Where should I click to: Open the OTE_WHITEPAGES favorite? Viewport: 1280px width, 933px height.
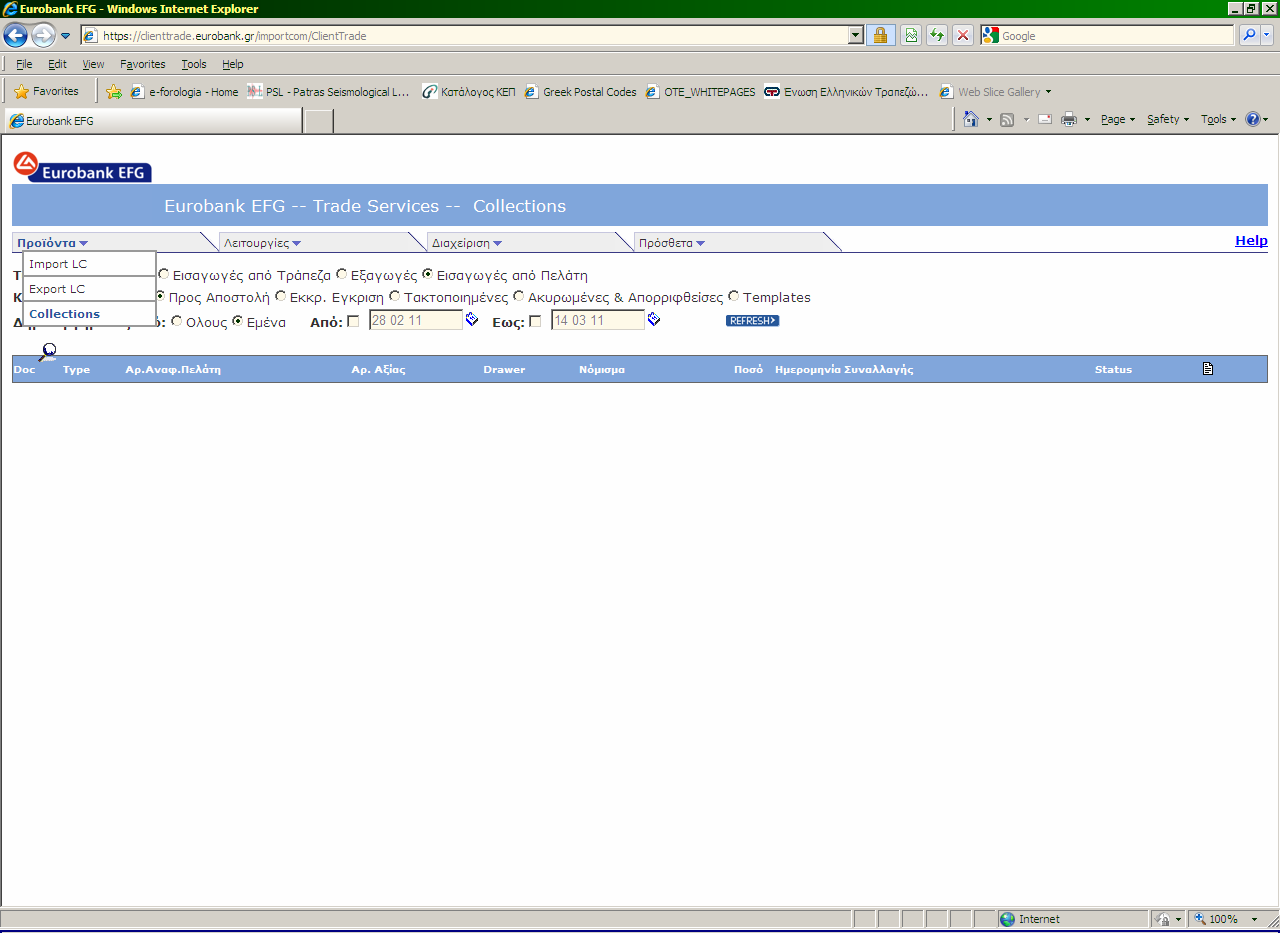coord(701,92)
